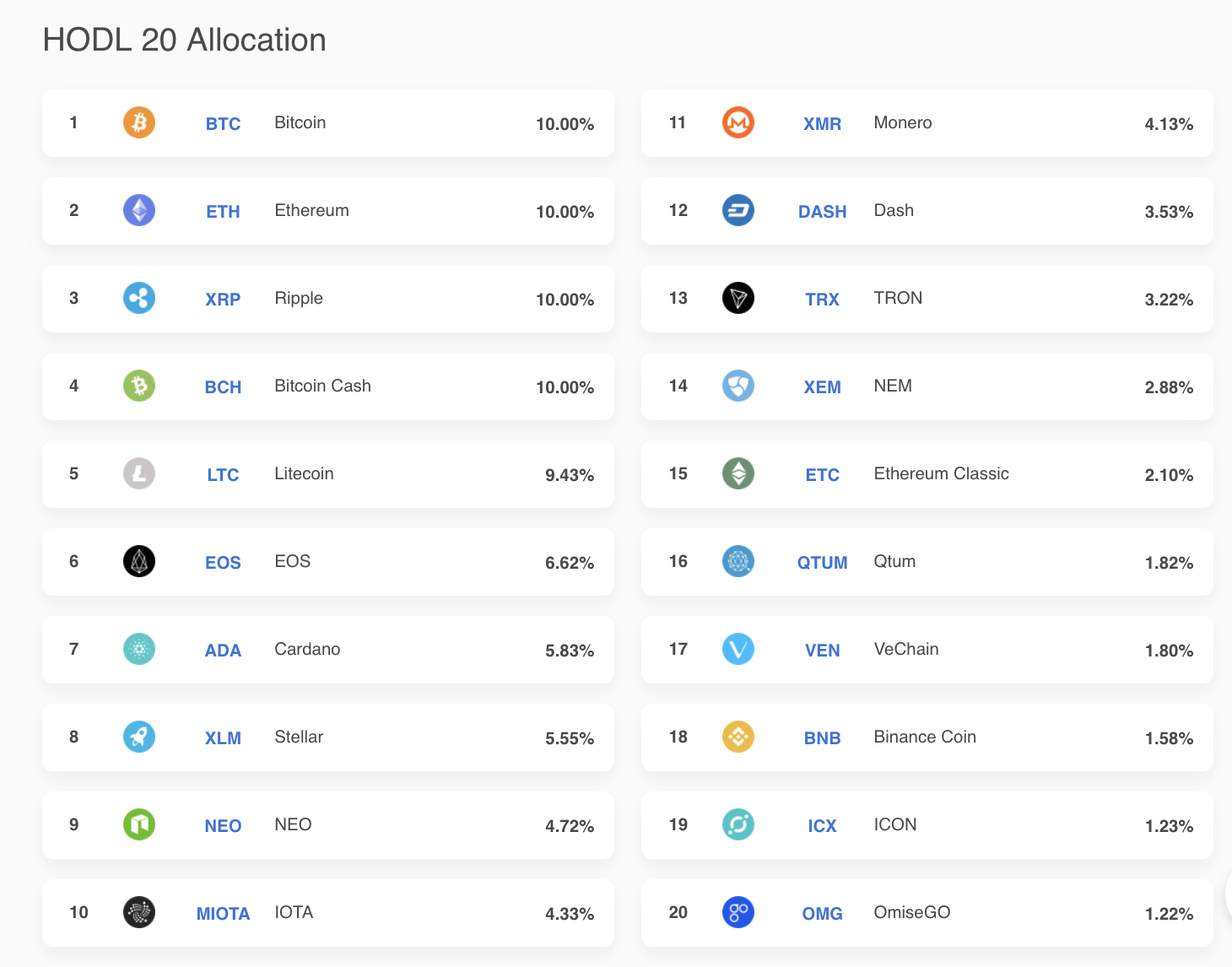Open the BTC ticker link
Image resolution: width=1232 pixels, height=967 pixels.
223,124
